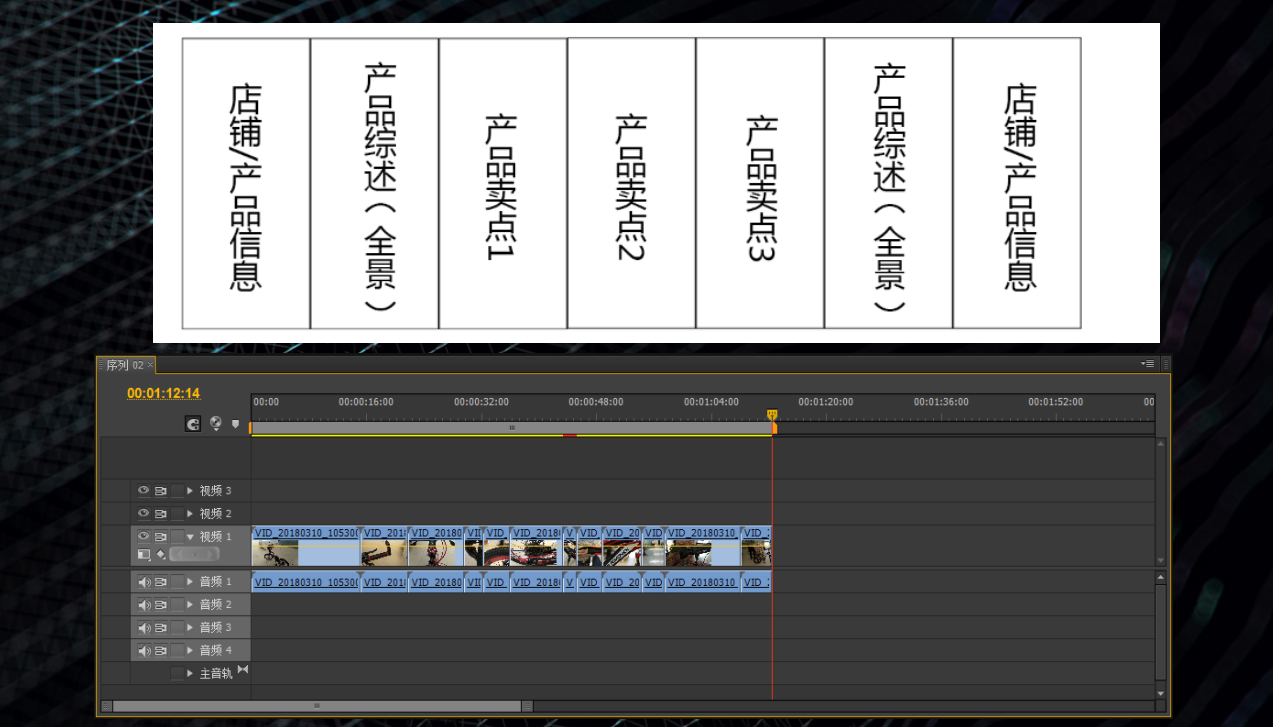The height and width of the screenshot is (727, 1273).
Task: Collapse the 视频 1 track triangle
Action: 190,537
